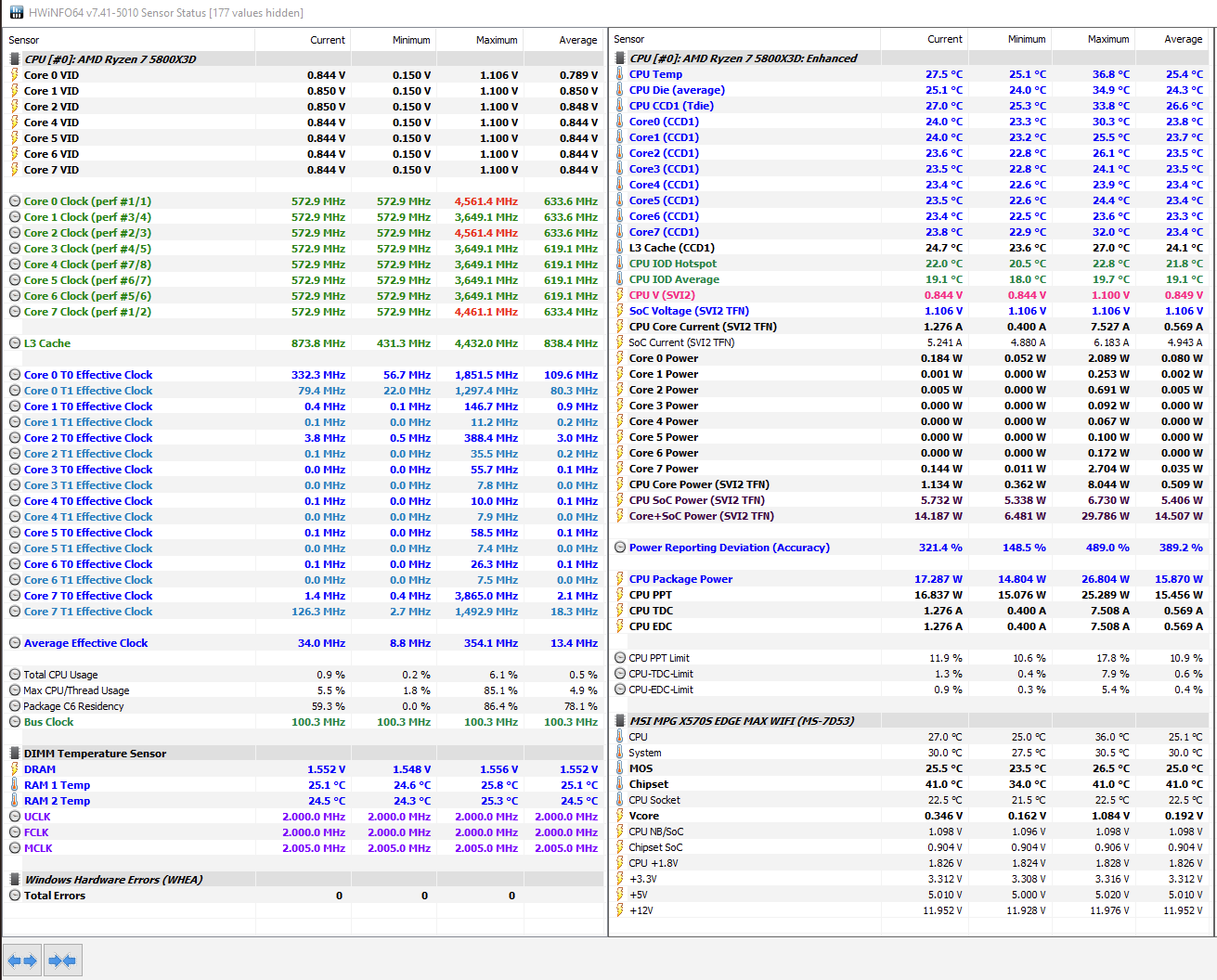Screen dimensions: 1217x980
Task: Click the lightning icon next to Core 0 VID
Action: tap(15, 75)
